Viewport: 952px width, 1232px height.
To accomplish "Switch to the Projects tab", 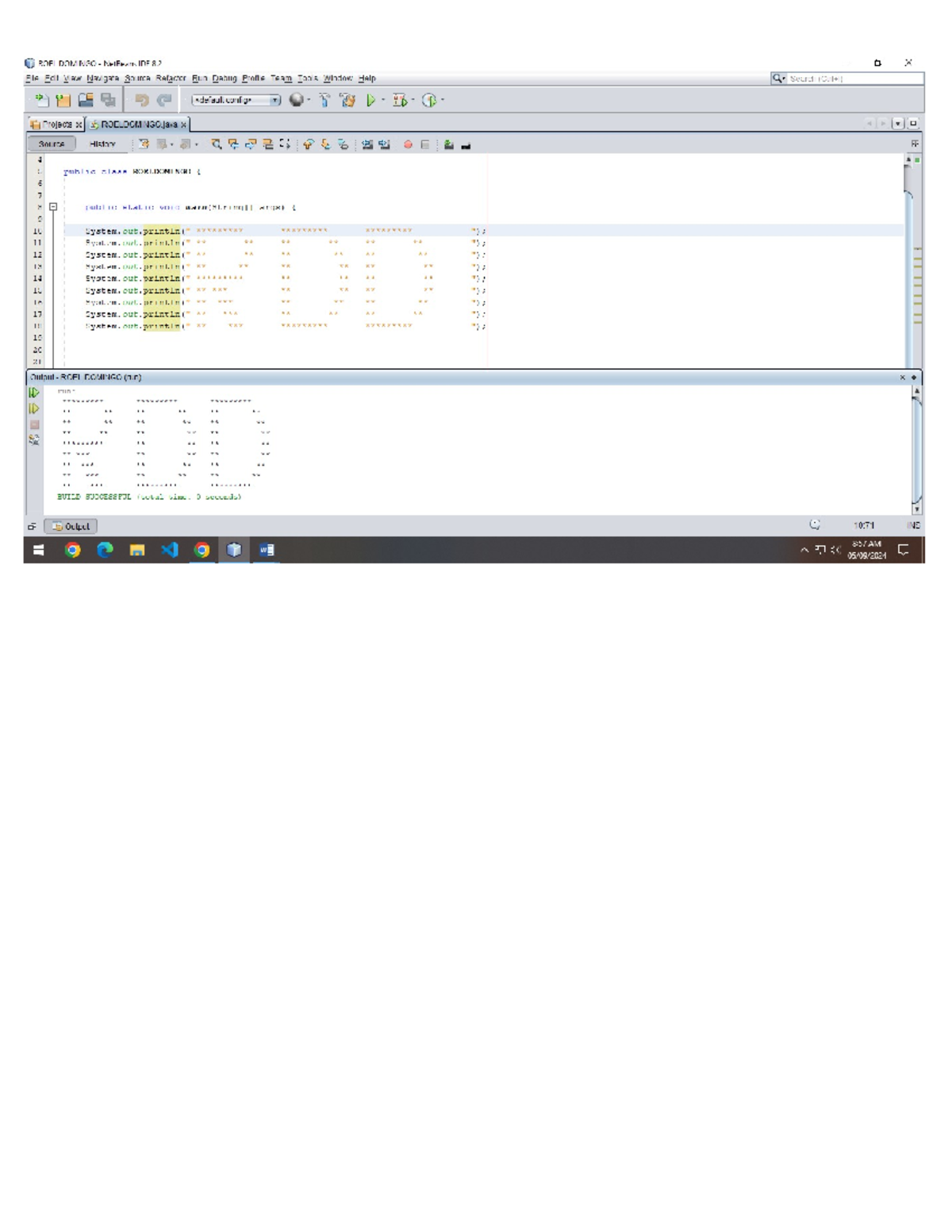I will pyautogui.click(x=56, y=124).
